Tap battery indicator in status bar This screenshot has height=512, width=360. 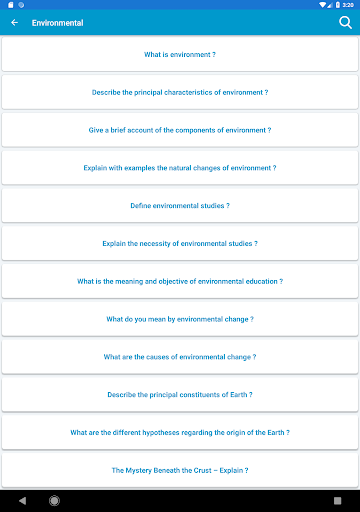click(x=338, y=5)
